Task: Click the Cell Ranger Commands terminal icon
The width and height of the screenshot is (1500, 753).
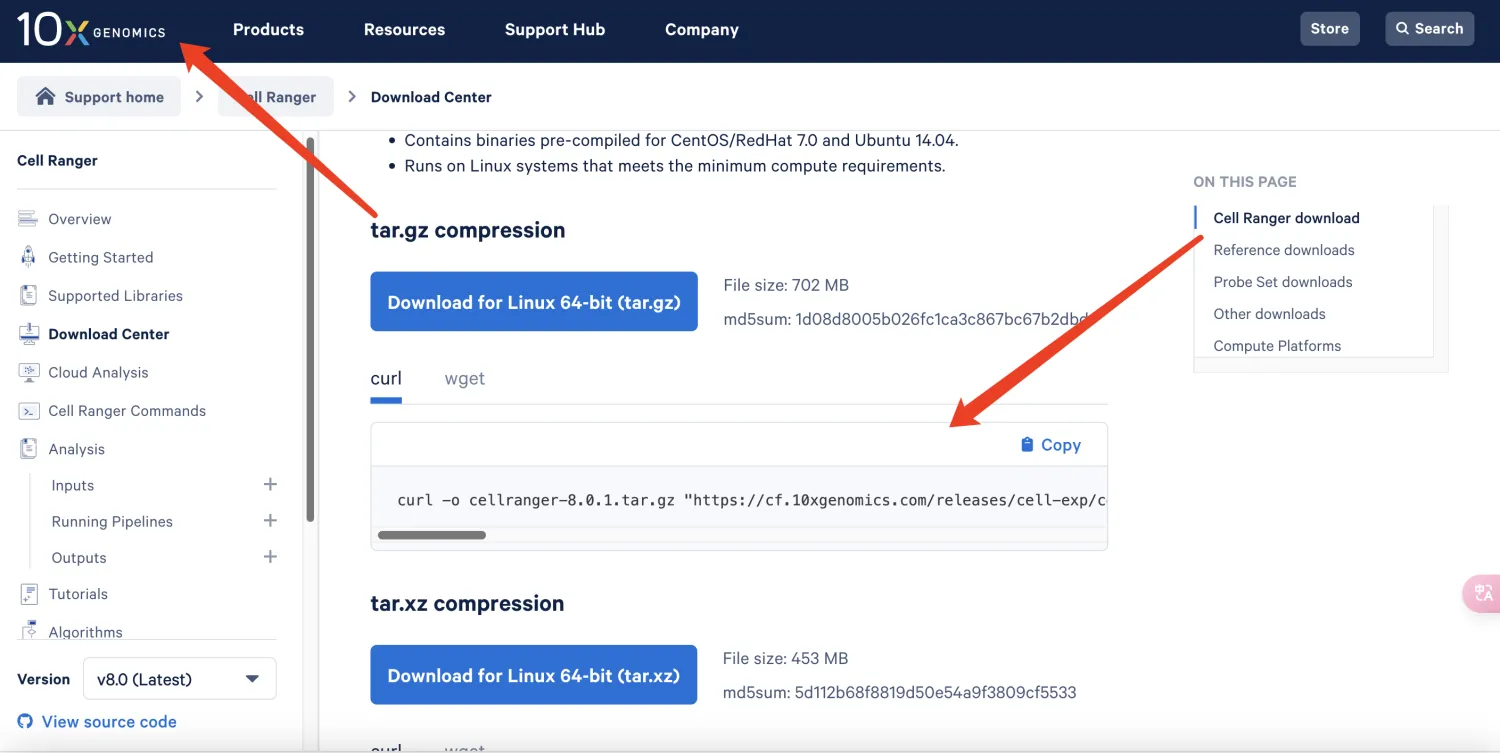Action: point(28,411)
